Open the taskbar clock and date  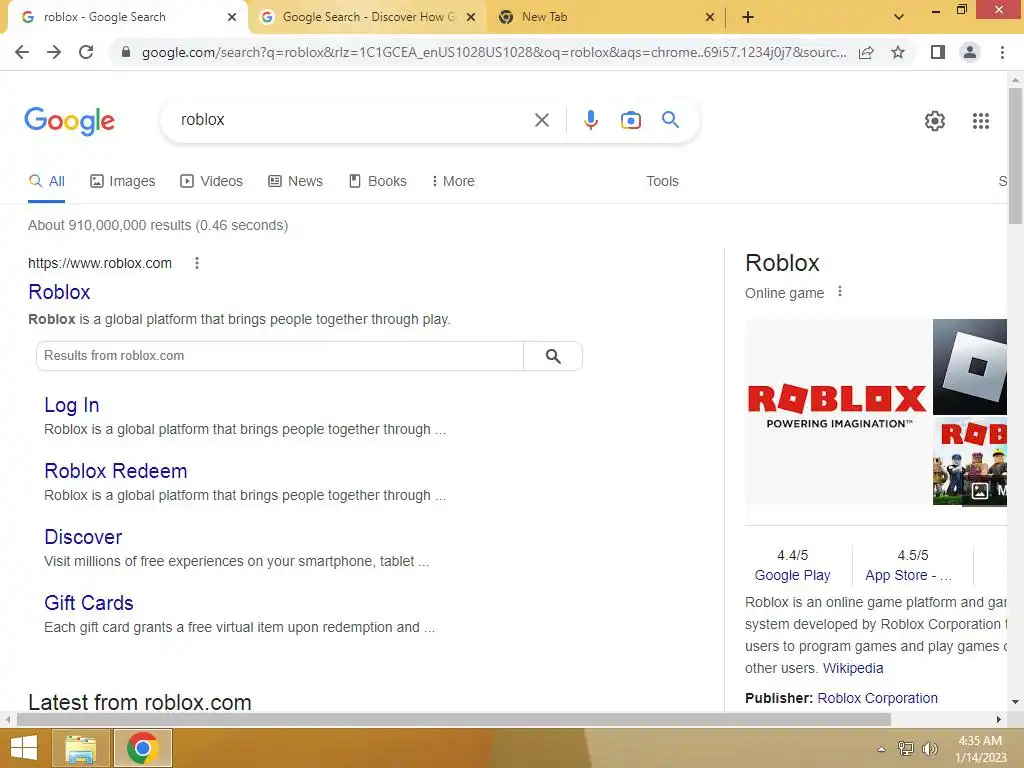(980, 749)
